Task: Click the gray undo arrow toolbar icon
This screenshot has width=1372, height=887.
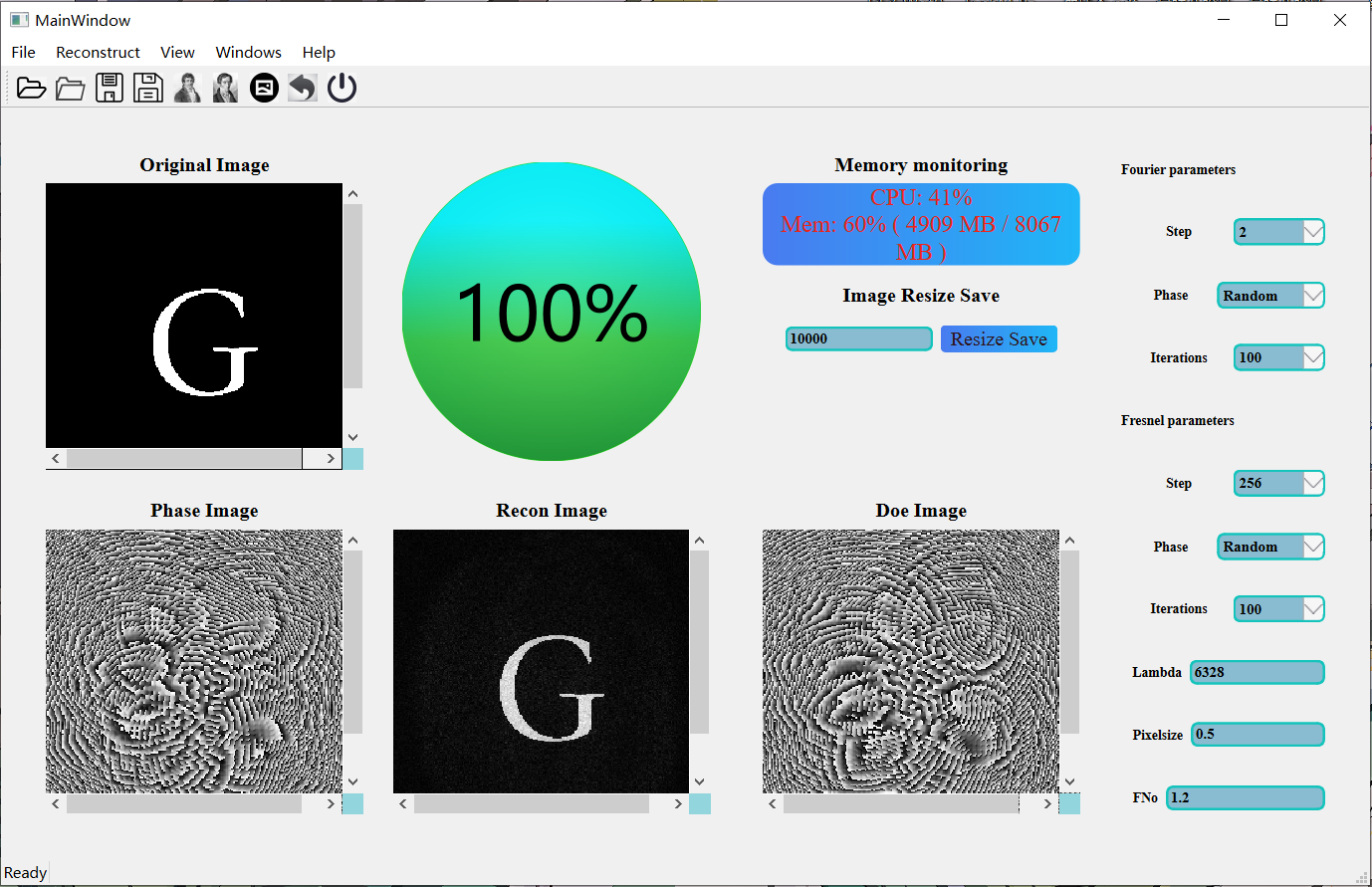Action: (x=303, y=88)
